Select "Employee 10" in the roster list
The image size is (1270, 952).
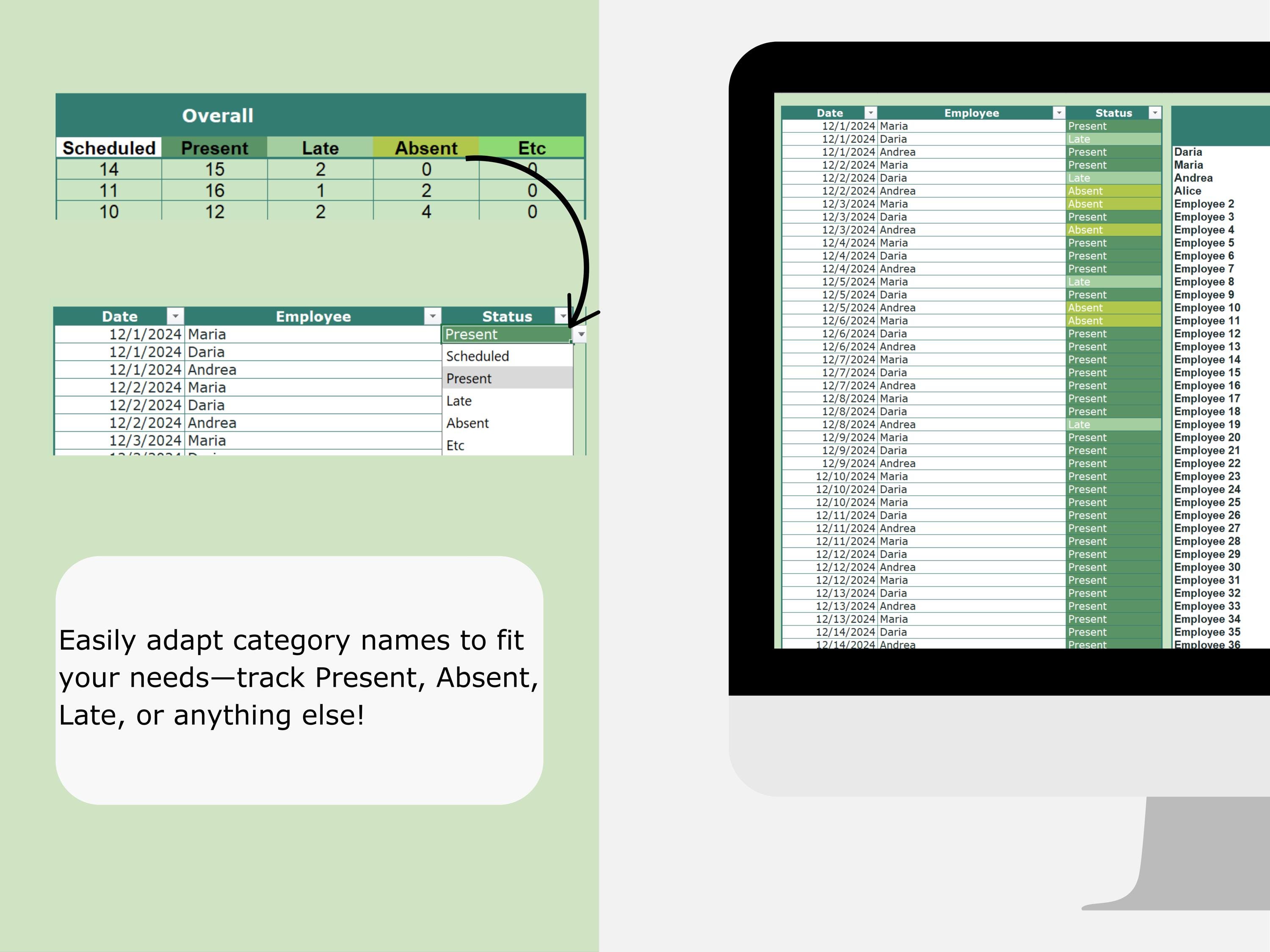(1207, 307)
